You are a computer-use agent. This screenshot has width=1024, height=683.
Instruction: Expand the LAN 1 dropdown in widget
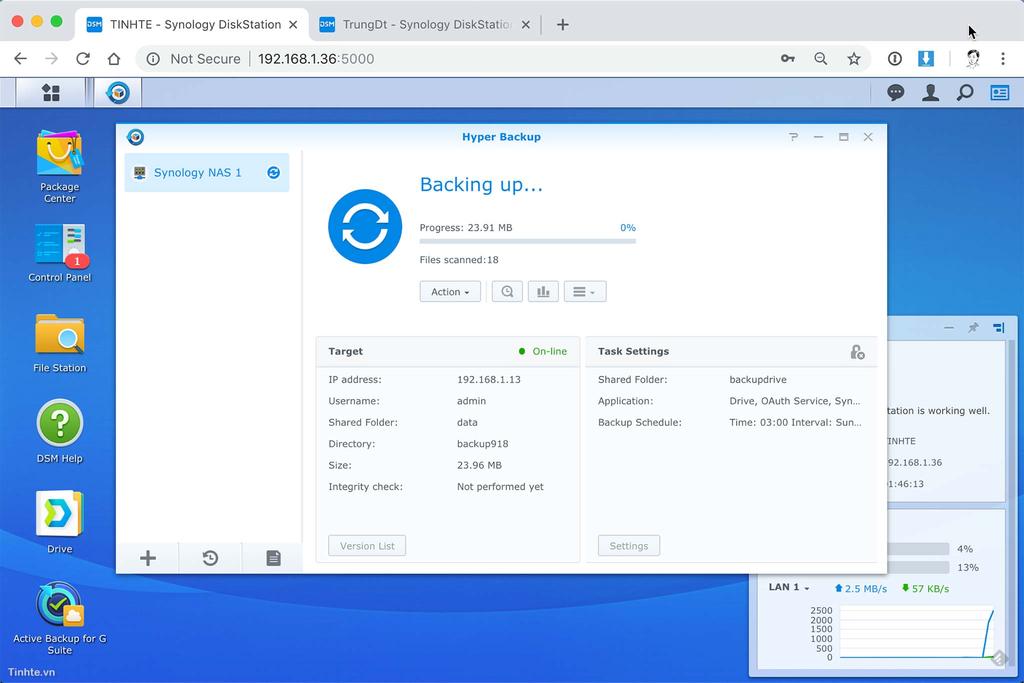[x=789, y=587]
